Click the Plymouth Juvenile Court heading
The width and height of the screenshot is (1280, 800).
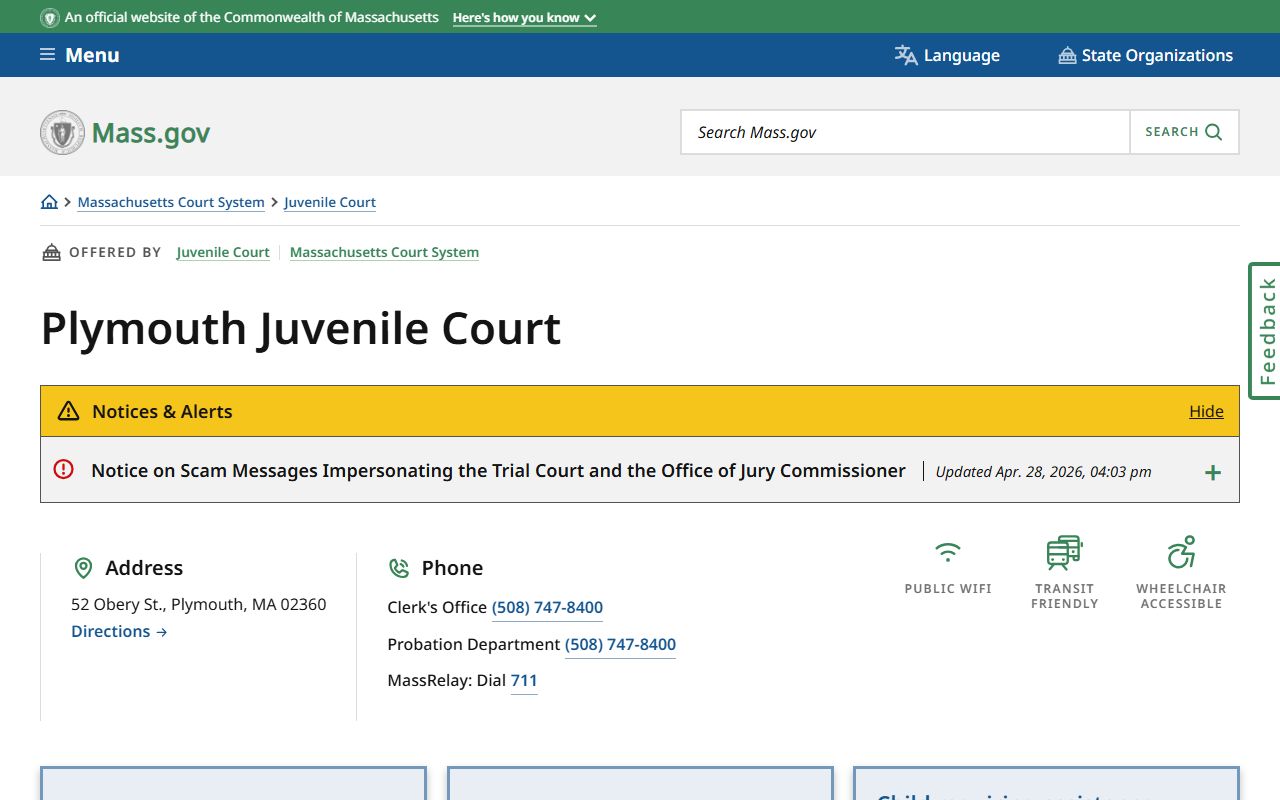point(301,328)
